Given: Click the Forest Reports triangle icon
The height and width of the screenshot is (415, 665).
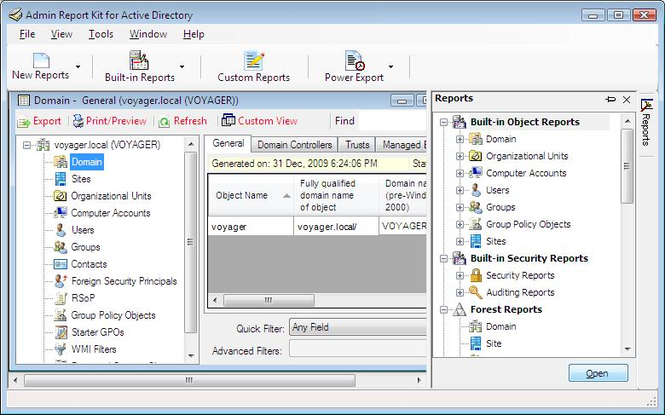Looking at the screenshot, I should click(459, 309).
